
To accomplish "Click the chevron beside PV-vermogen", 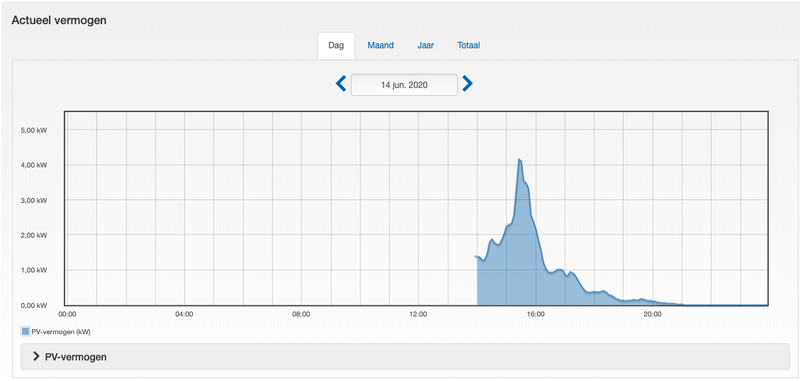I will pos(36,357).
